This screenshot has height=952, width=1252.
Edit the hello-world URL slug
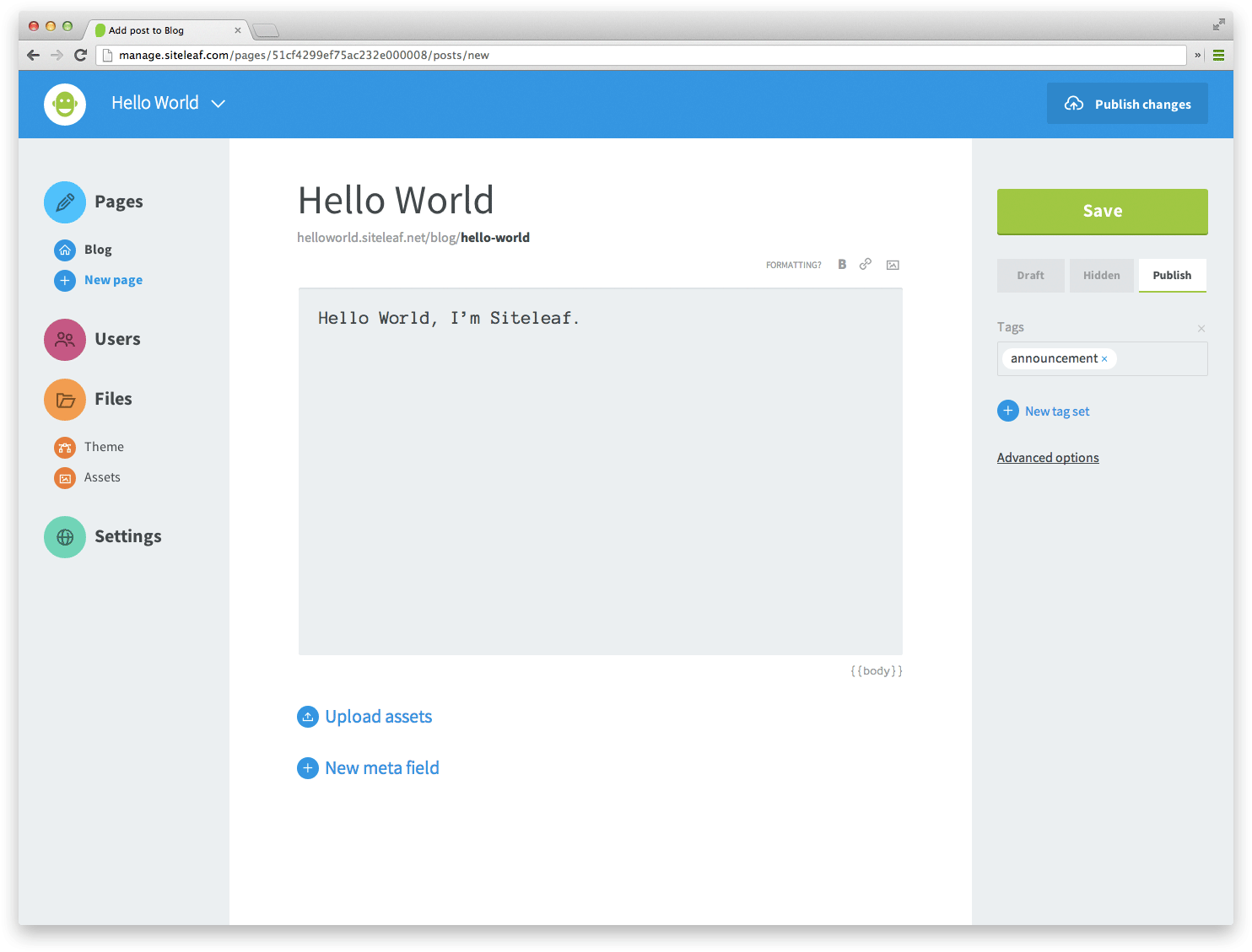[495, 238]
